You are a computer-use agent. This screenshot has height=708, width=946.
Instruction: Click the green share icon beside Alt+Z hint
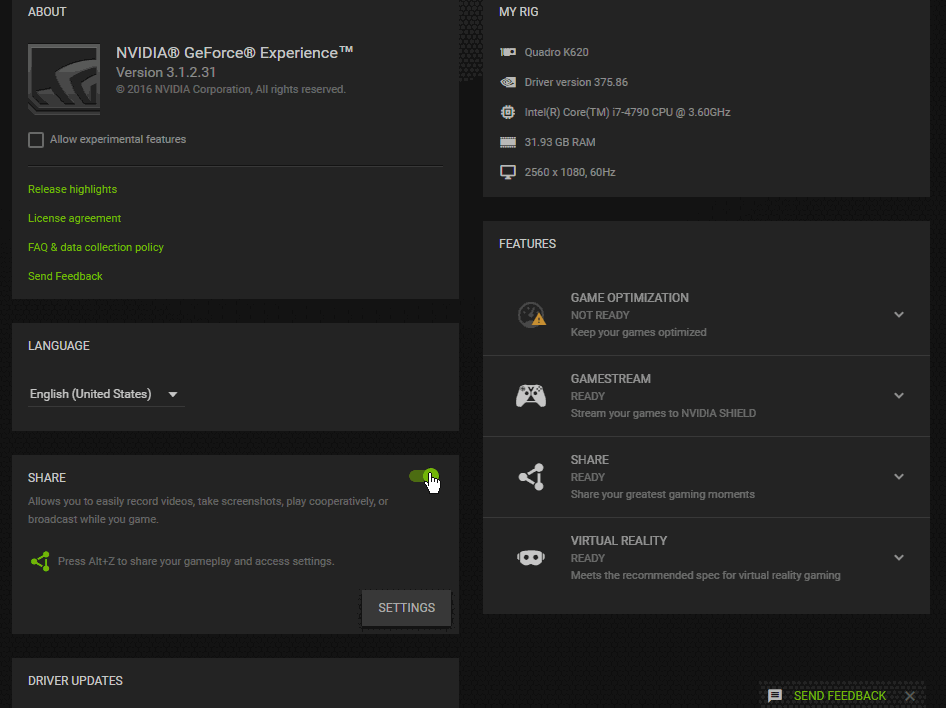(x=40, y=561)
